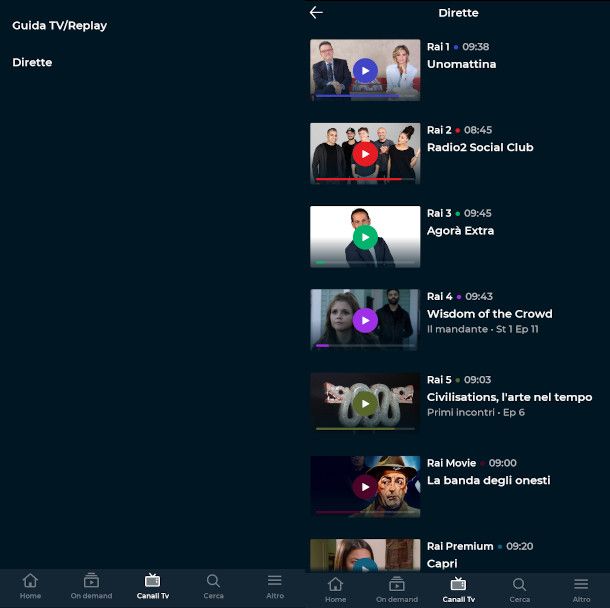Click Rai Movie channel label

(451, 463)
